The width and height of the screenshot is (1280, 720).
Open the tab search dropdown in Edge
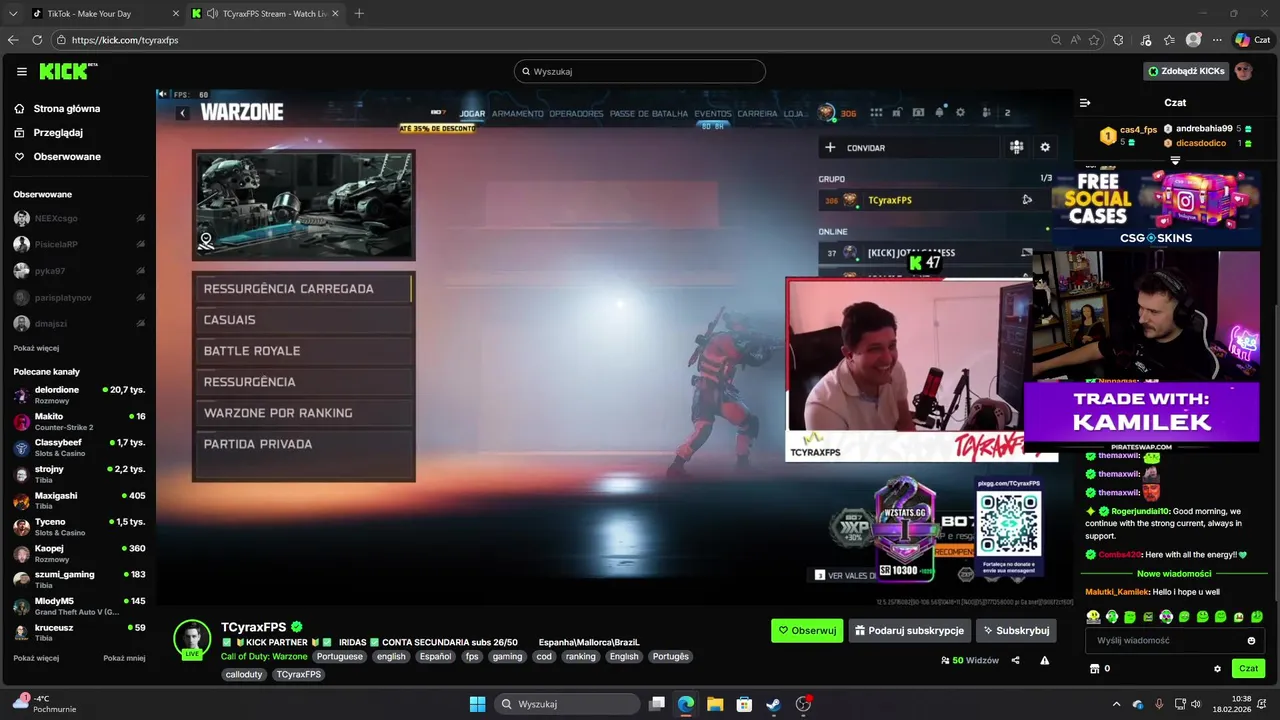coord(13,13)
